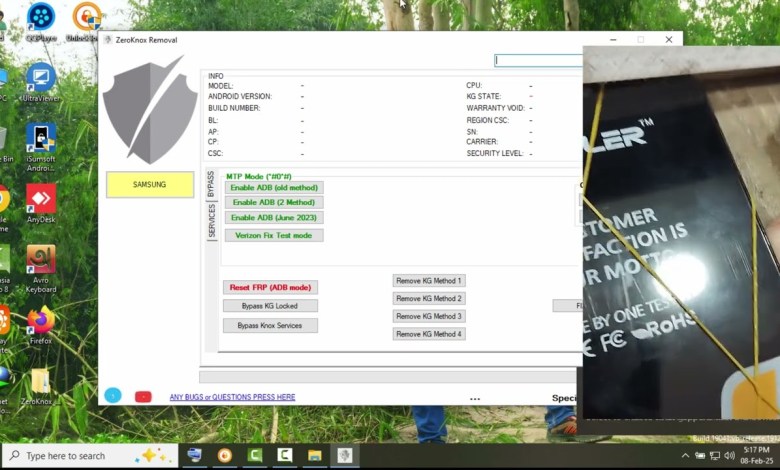Click Bypass Knox Services button
Viewport: 780px width, 470px height.
tap(270, 325)
